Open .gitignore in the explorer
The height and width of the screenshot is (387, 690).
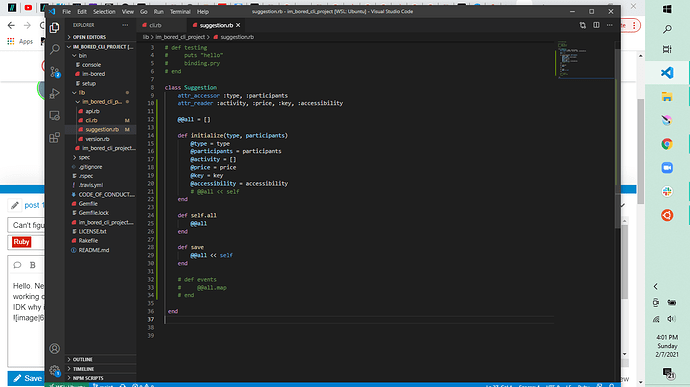pyautogui.click(x=100, y=166)
